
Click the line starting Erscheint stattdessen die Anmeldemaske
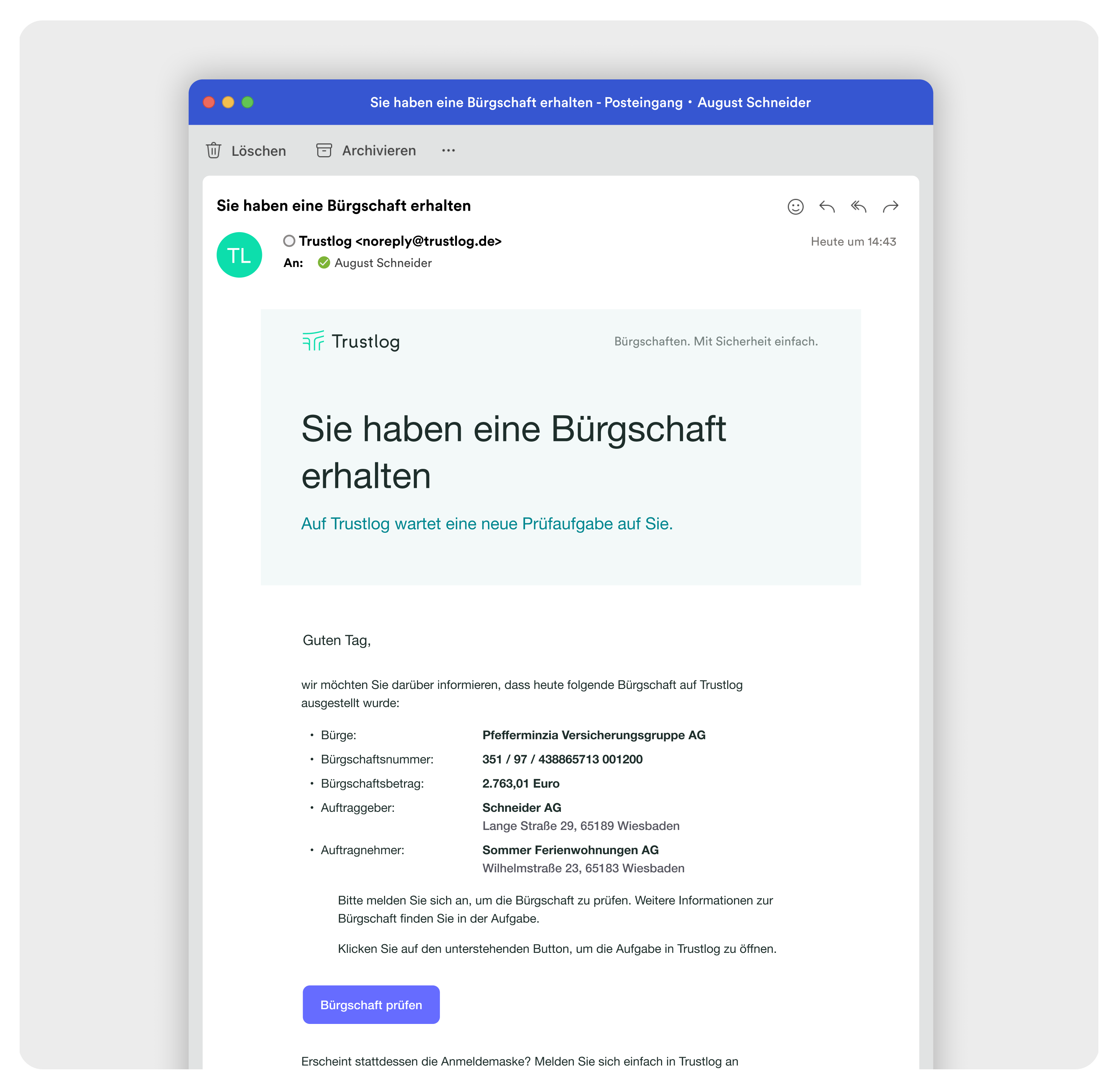[519, 1061]
